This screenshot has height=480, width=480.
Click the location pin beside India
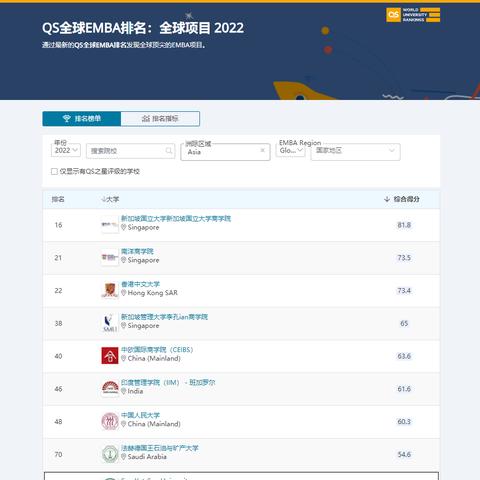pyautogui.click(x=124, y=391)
